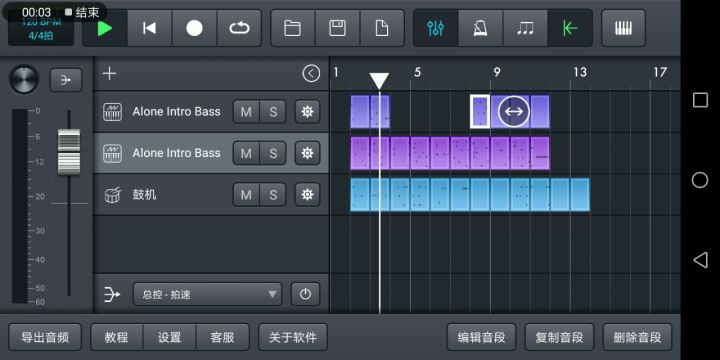Click the master volume fader handle
Screen dimensions: 720x360
click(x=69, y=152)
